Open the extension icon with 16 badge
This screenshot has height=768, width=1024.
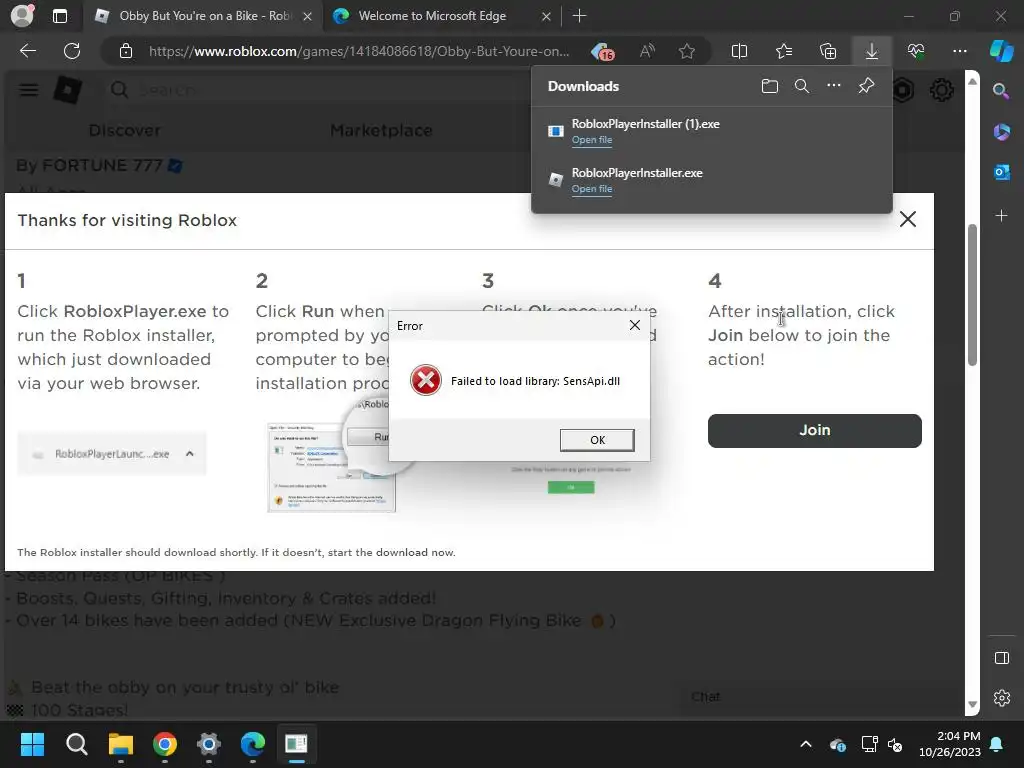[x=602, y=52]
